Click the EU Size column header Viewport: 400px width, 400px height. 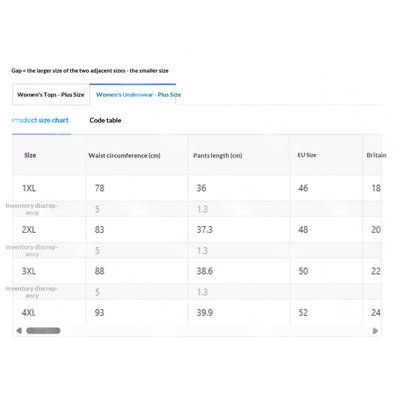[307, 155]
